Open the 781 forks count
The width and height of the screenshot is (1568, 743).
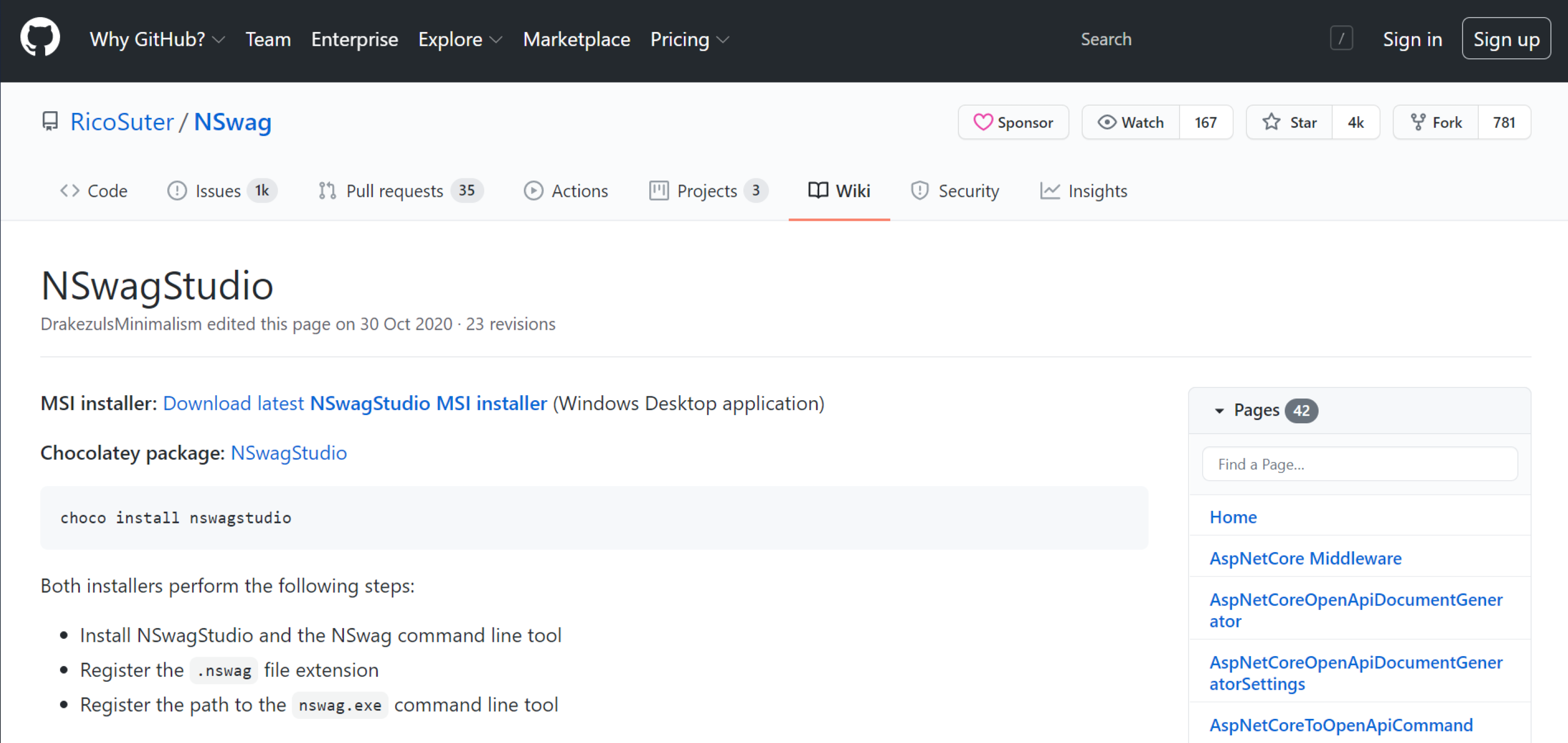click(x=1504, y=122)
